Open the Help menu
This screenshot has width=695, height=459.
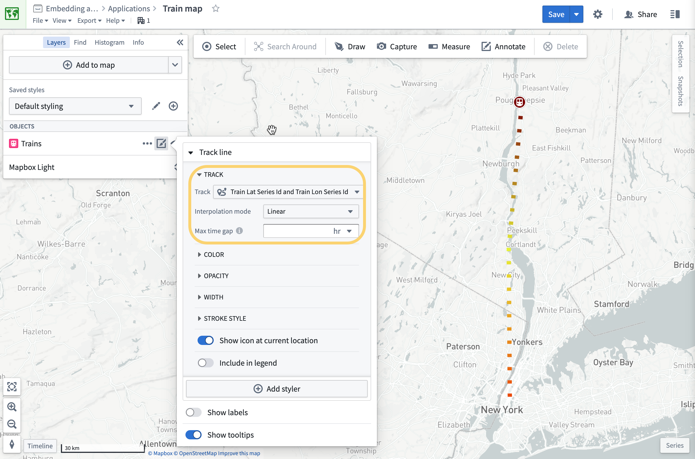115,20
